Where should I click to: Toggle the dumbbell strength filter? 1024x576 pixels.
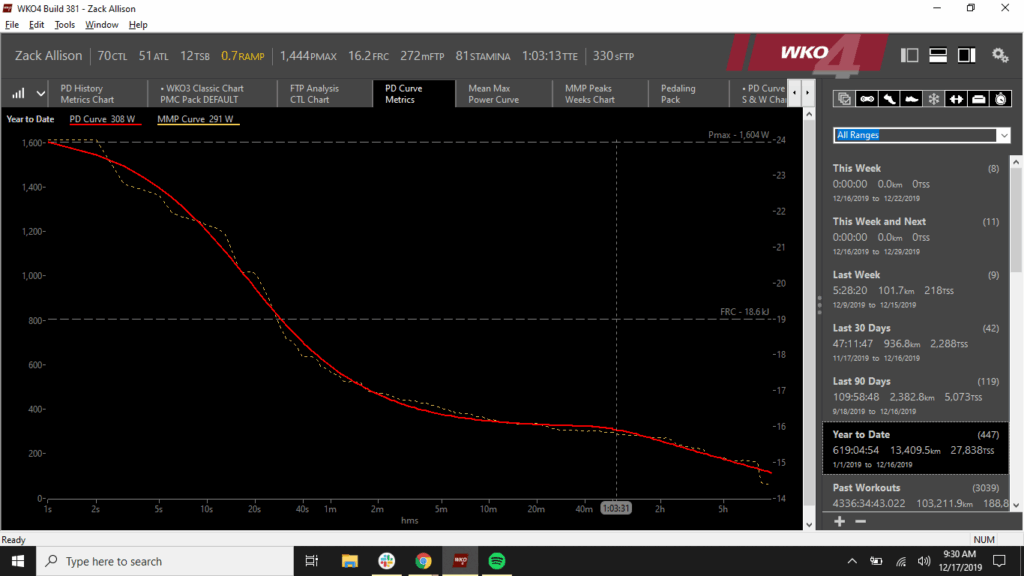click(956, 99)
